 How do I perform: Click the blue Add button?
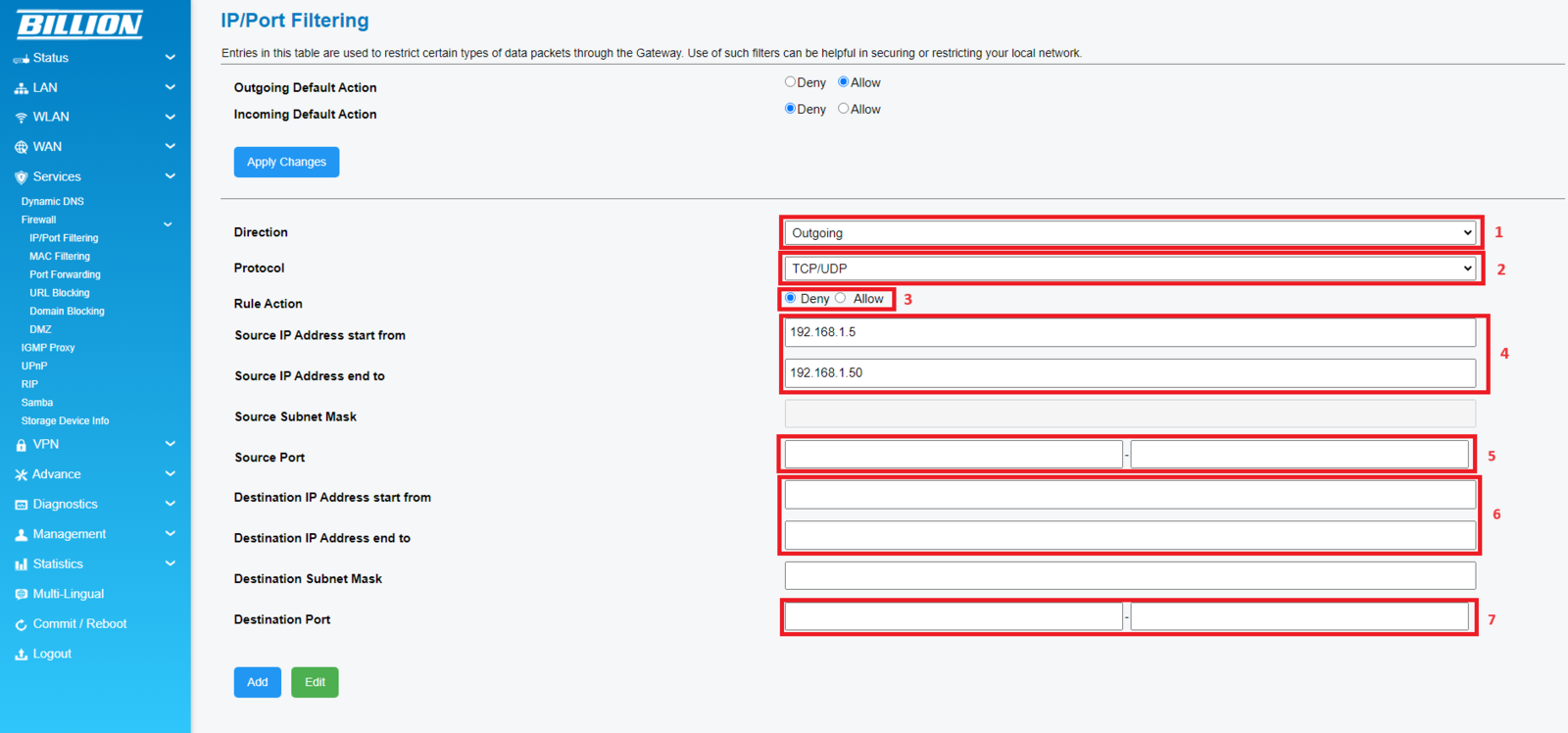pos(257,682)
